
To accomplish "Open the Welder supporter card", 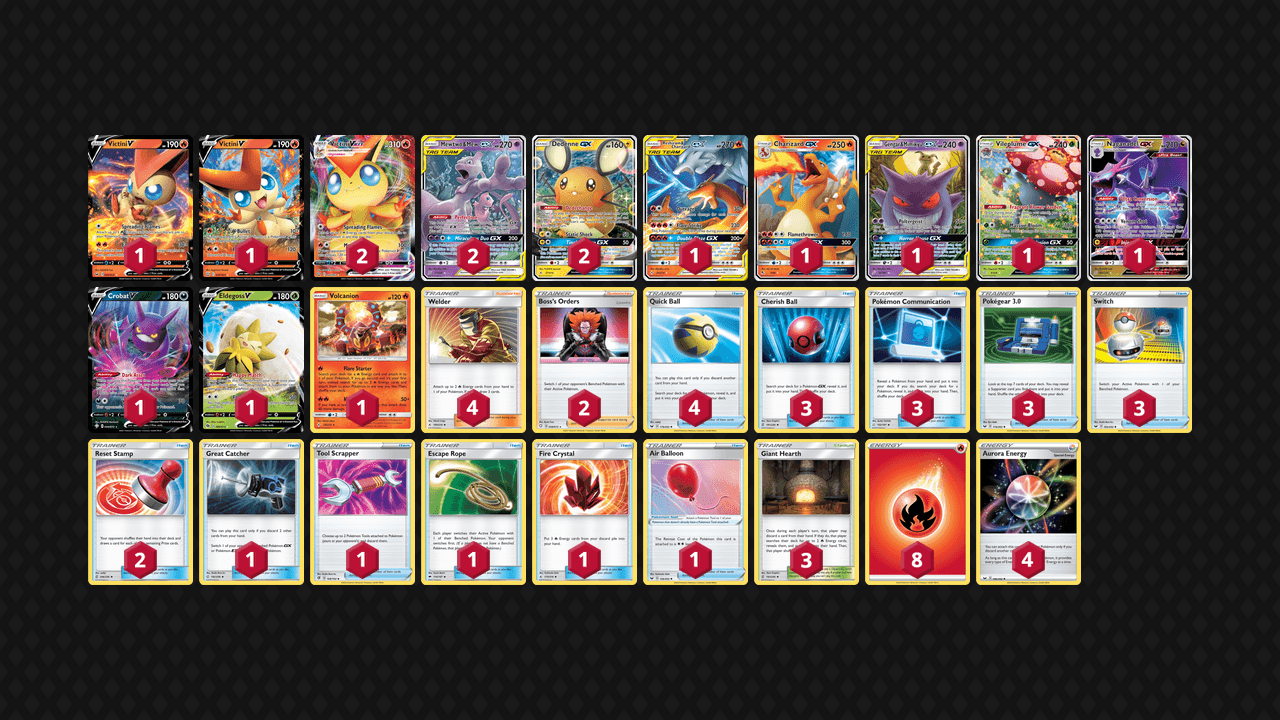I will point(473,360).
